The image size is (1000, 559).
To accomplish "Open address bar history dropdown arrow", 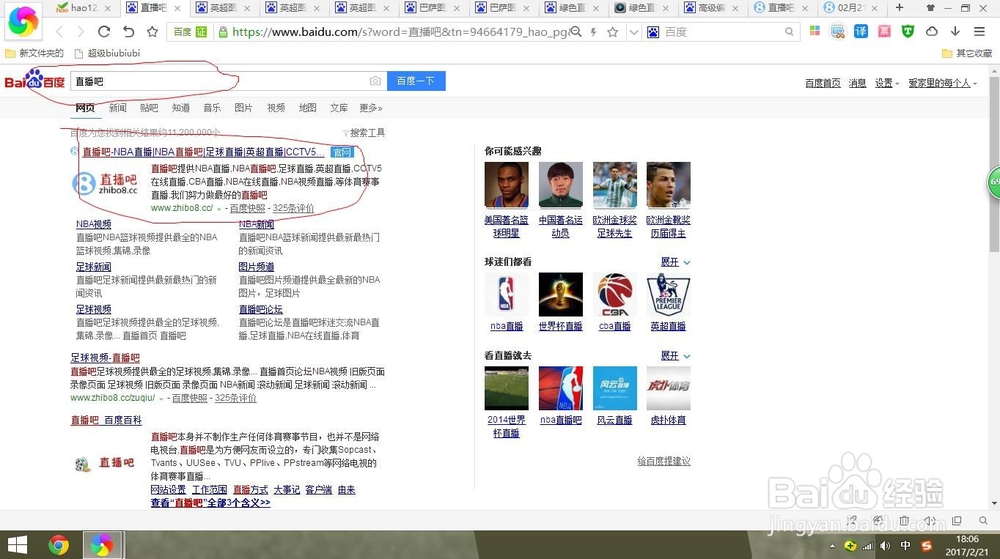I will (633, 32).
